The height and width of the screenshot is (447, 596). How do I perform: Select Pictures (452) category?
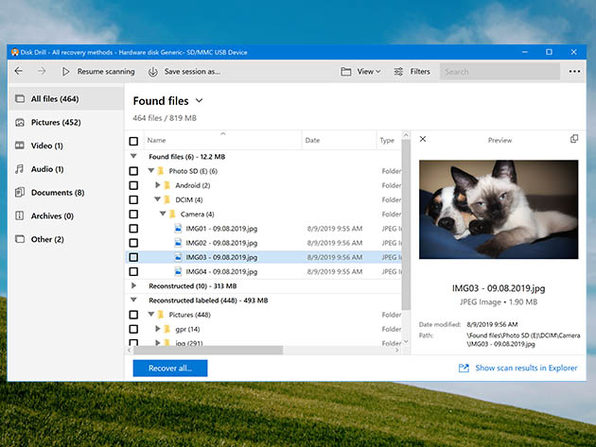pyautogui.click(x=66, y=122)
